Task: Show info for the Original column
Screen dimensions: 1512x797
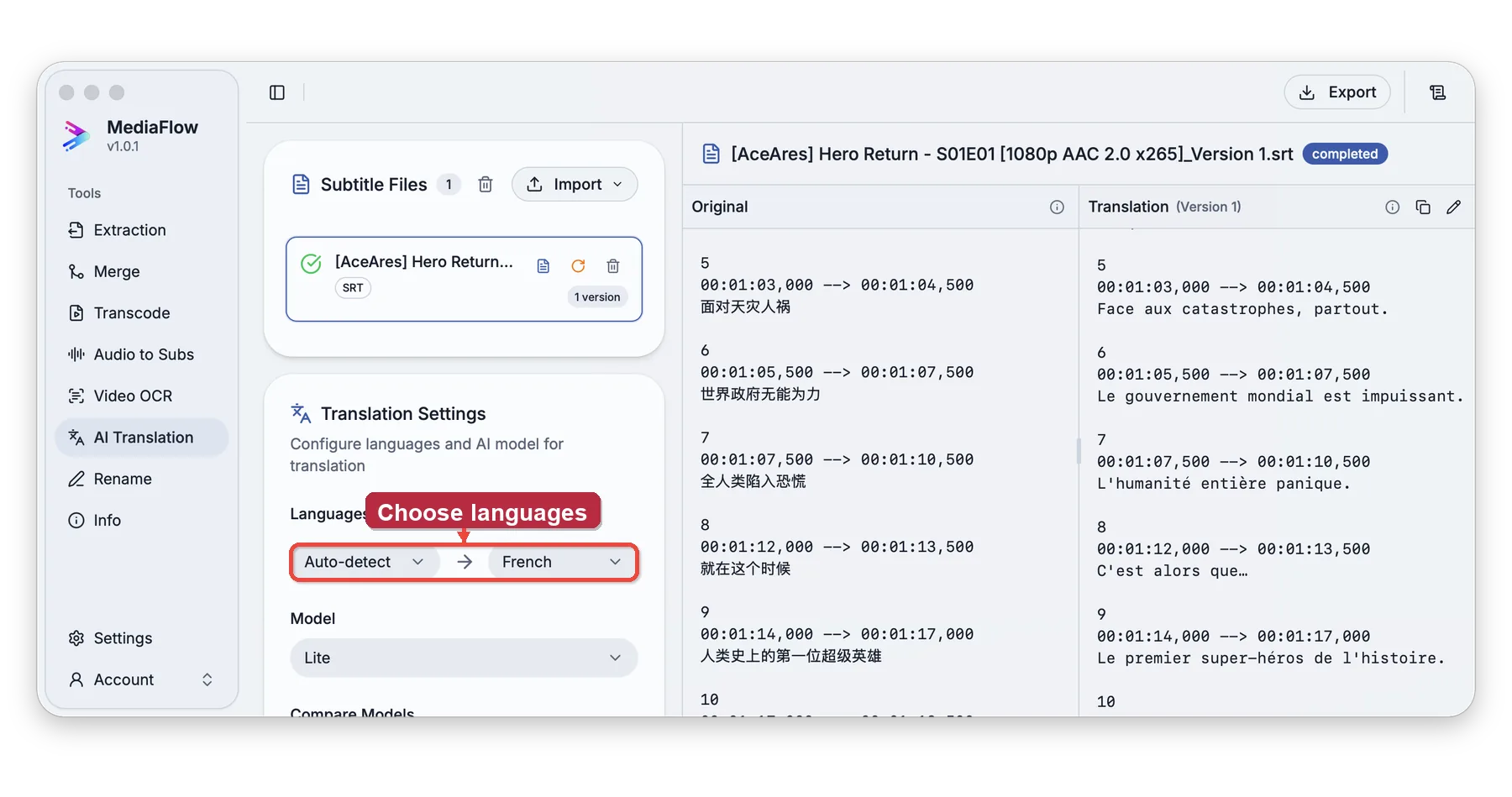Action: coord(1057,207)
